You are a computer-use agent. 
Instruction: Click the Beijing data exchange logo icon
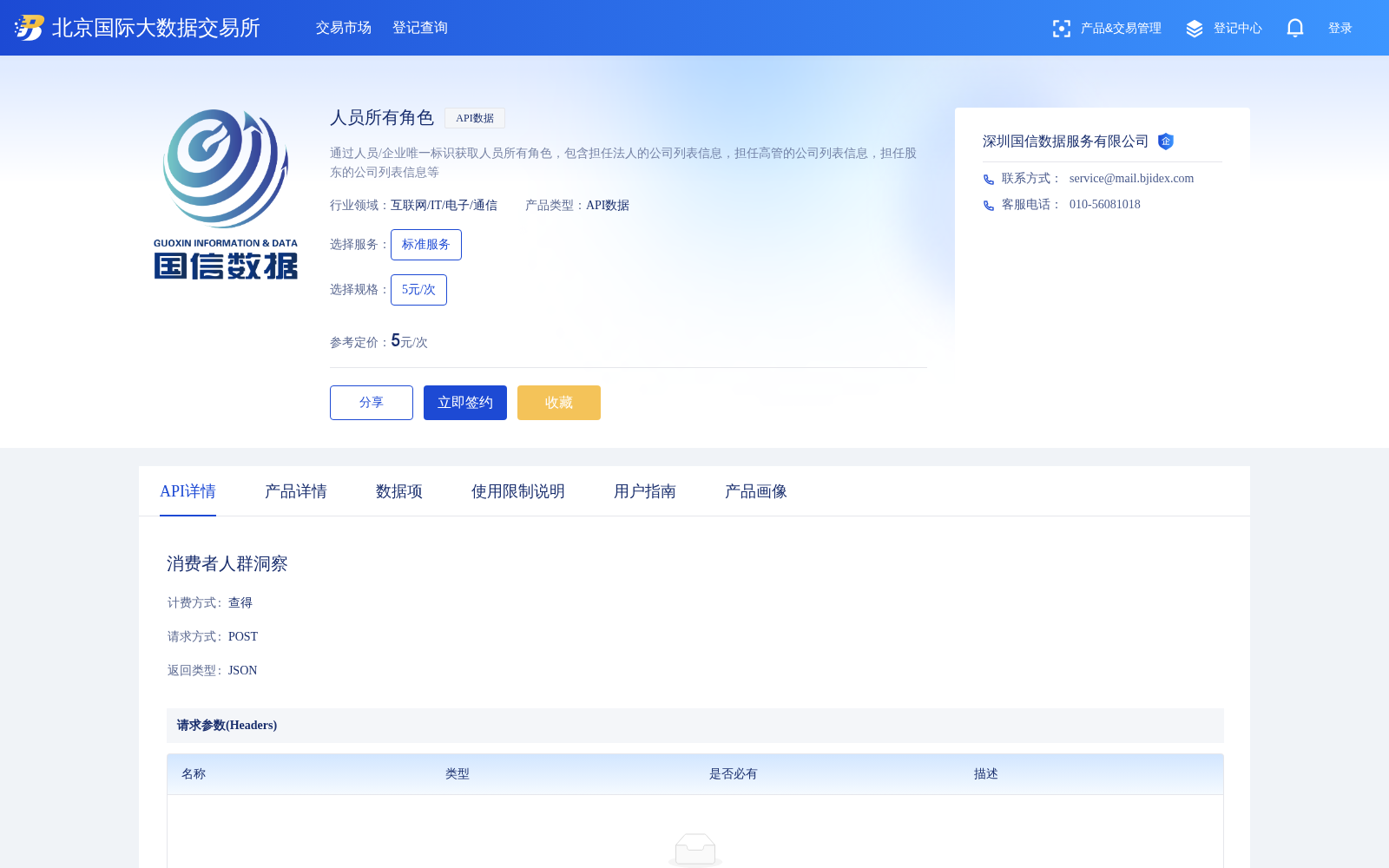pyautogui.click(x=29, y=28)
